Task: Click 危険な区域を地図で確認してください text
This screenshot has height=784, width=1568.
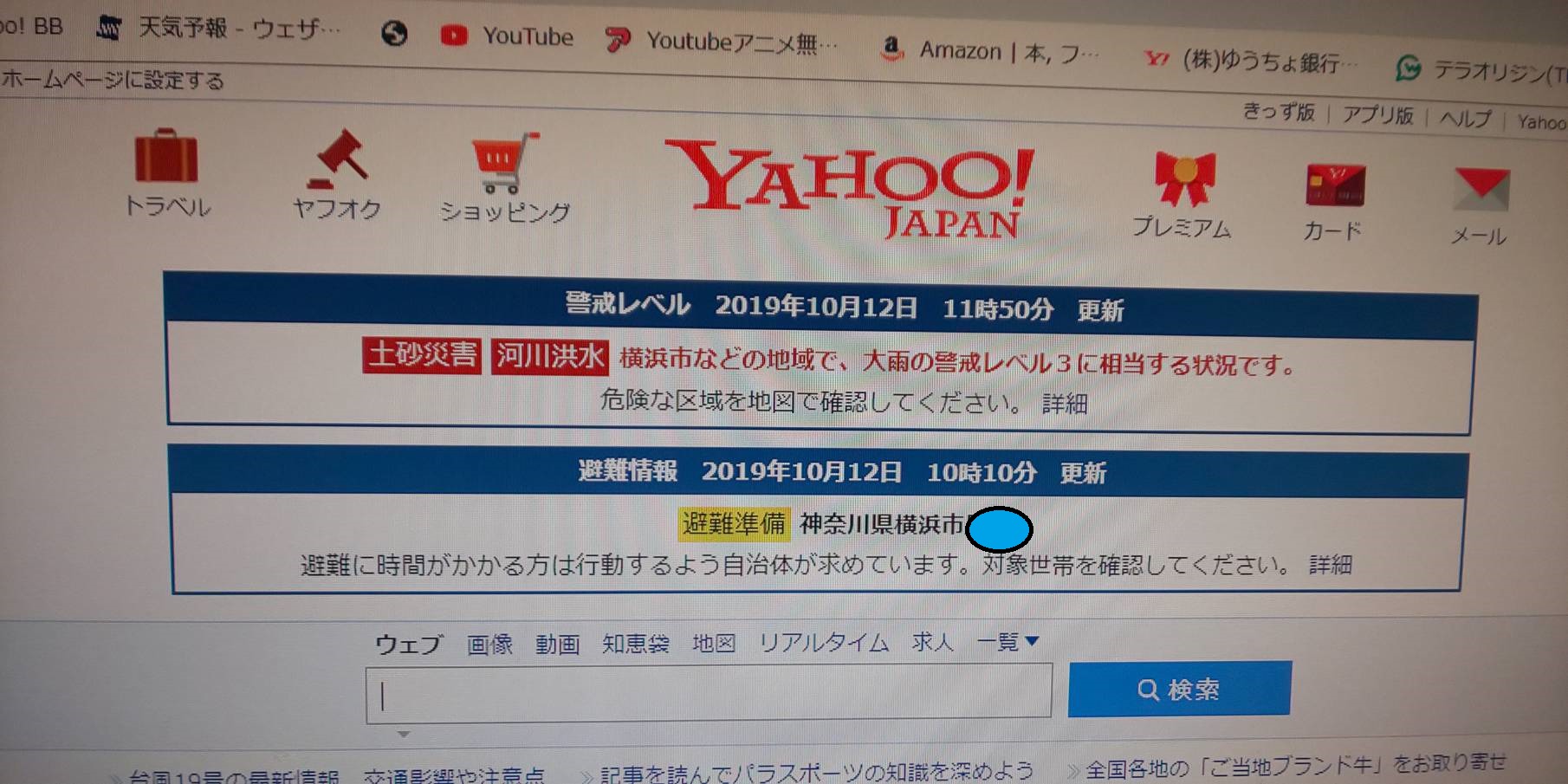Action: point(811,401)
